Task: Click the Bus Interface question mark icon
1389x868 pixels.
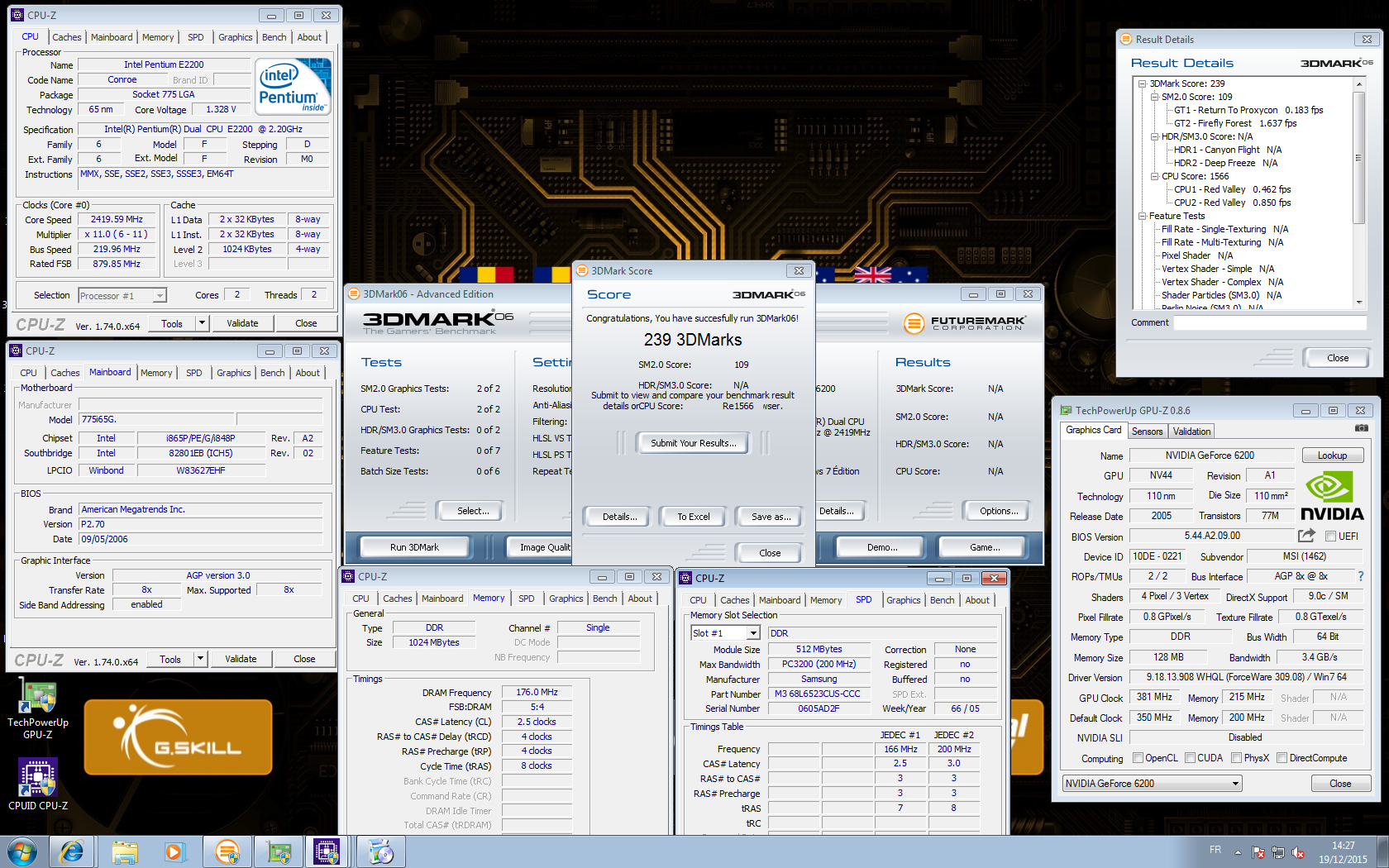Action: pyautogui.click(x=1361, y=576)
